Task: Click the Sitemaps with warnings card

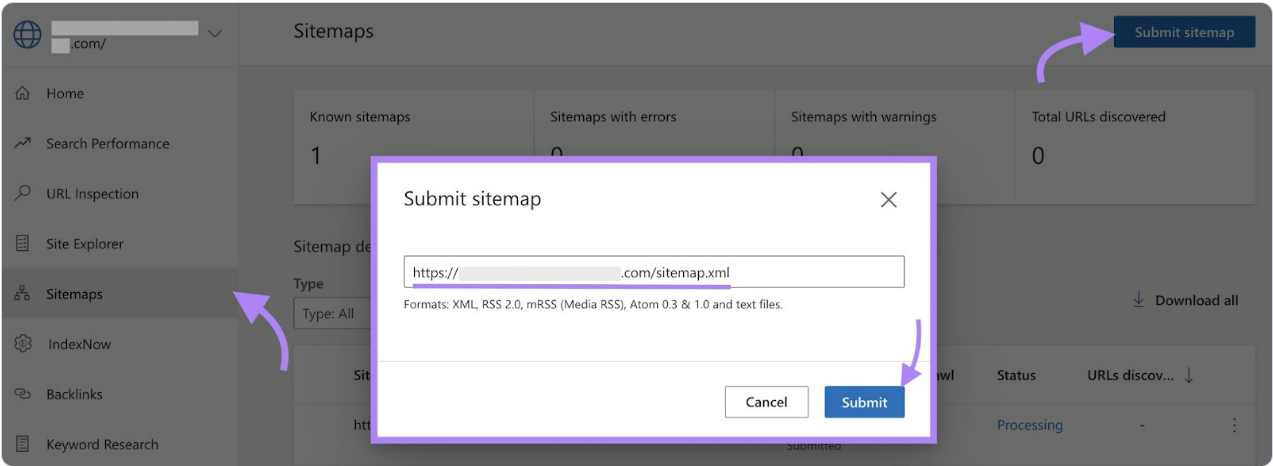Action: click(x=894, y=146)
